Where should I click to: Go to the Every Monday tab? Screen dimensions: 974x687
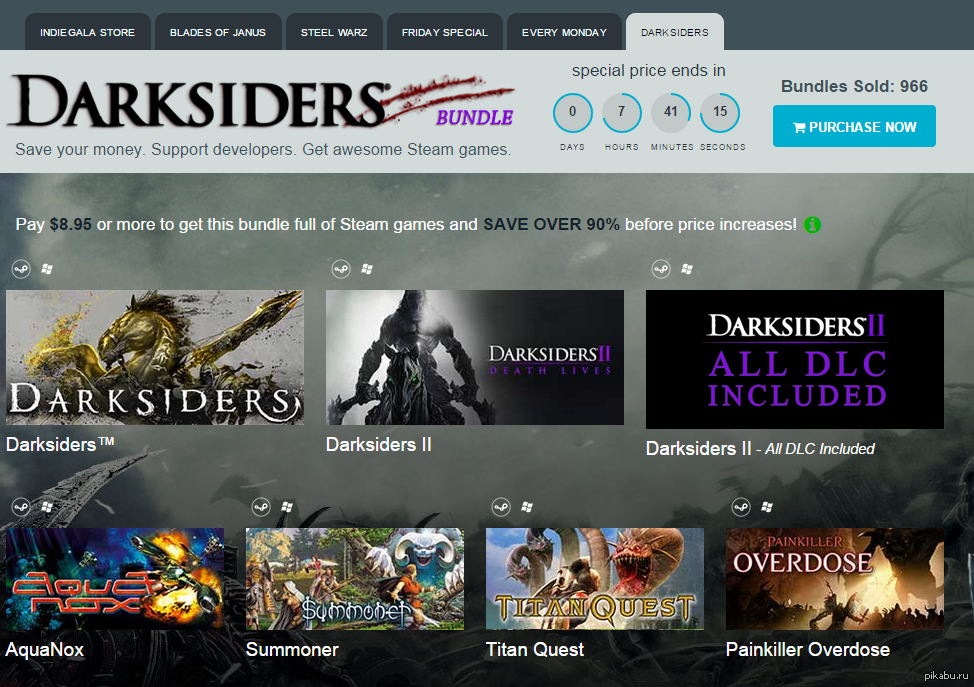pos(564,32)
